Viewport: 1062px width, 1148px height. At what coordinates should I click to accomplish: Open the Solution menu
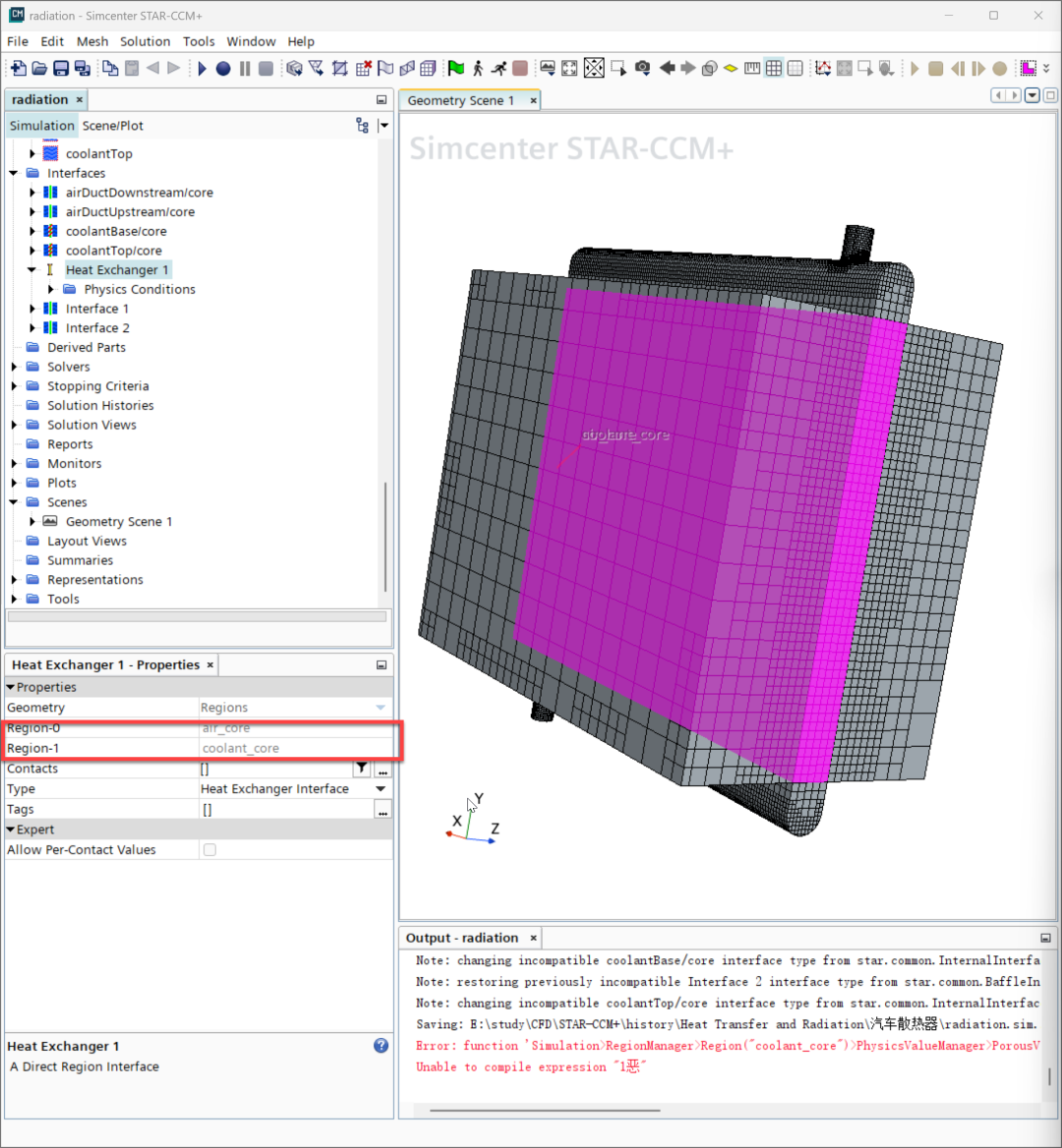[145, 41]
